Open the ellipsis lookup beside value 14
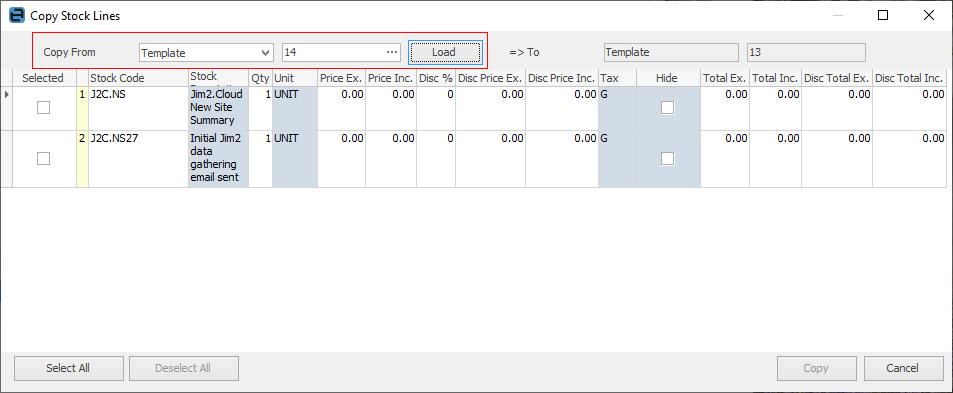 coord(392,52)
